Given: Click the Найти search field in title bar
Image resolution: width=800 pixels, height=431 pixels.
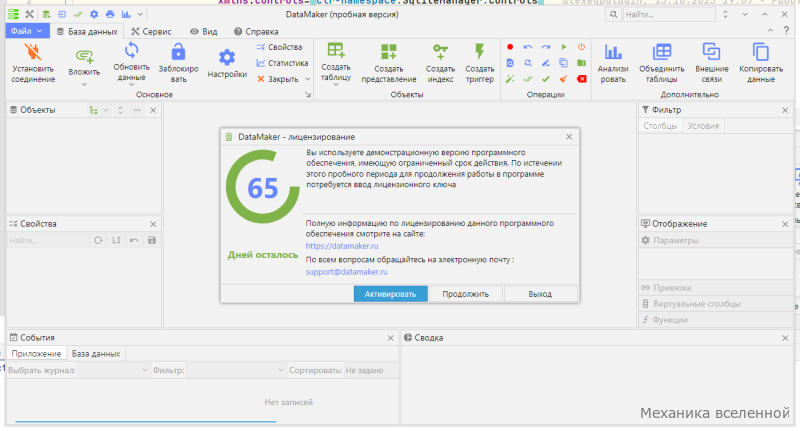Looking at the screenshot, I should [x=669, y=14].
